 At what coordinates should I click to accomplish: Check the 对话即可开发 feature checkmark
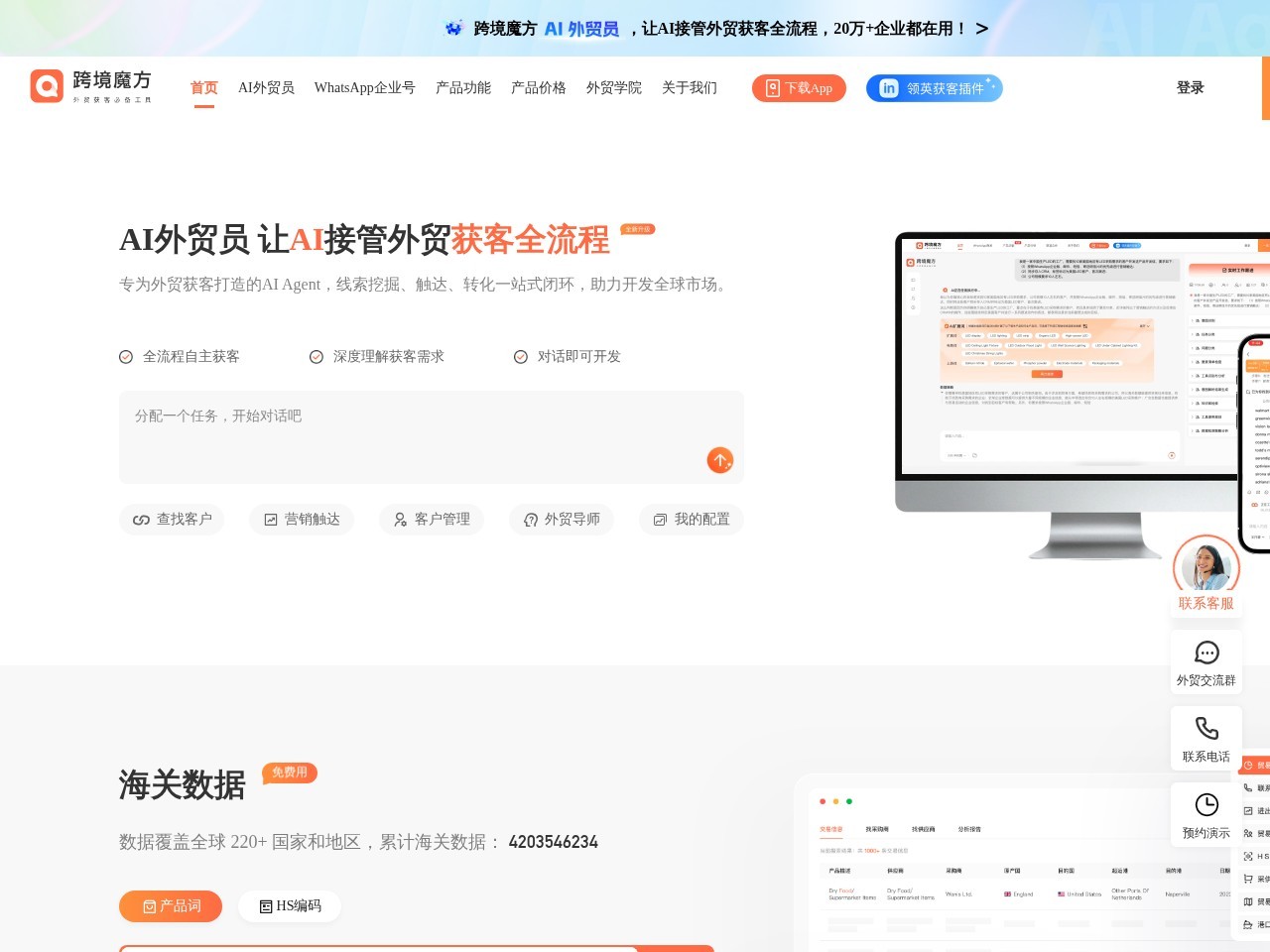[520, 356]
